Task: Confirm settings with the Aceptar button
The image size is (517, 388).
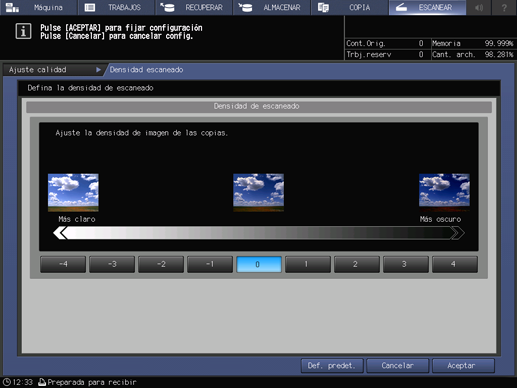Action: 463,366
